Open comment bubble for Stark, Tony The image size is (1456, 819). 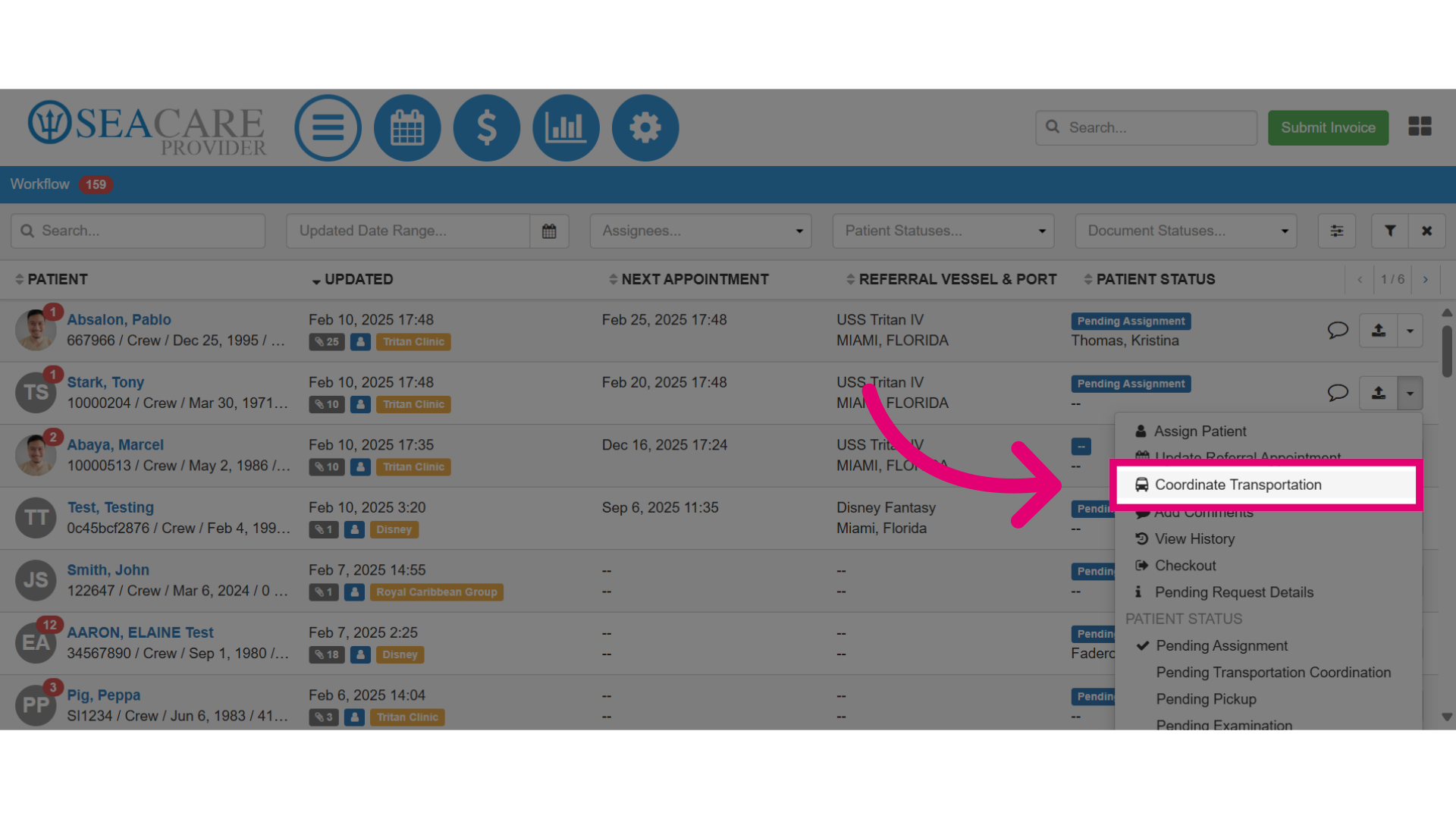1338,393
